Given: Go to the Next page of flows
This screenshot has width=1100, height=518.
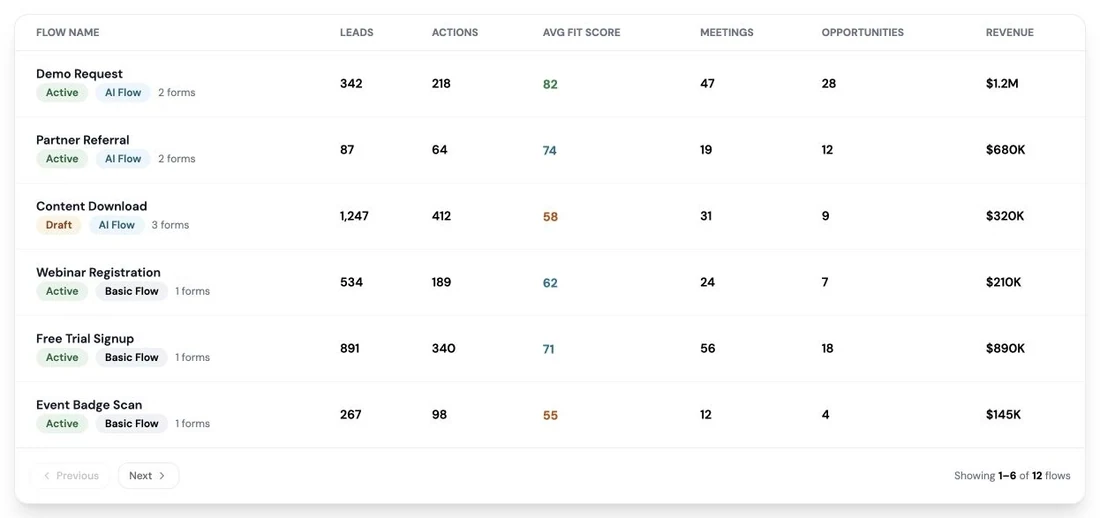Looking at the screenshot, I should pos(148,475).
